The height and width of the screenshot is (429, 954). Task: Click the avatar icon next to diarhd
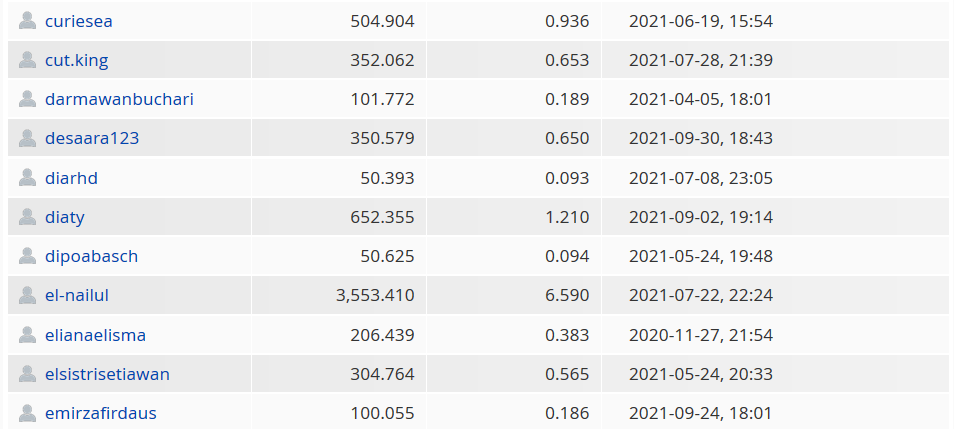[x=27, y=178]
